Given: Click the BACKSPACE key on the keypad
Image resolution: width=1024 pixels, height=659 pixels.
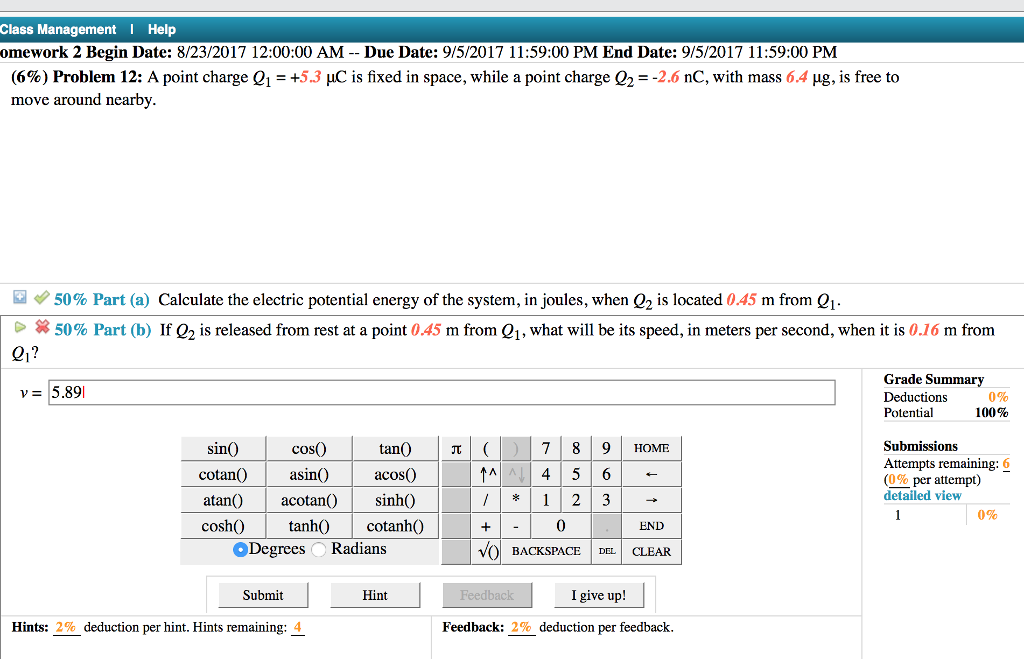Looking at the screenshot, I should [546, 550].
